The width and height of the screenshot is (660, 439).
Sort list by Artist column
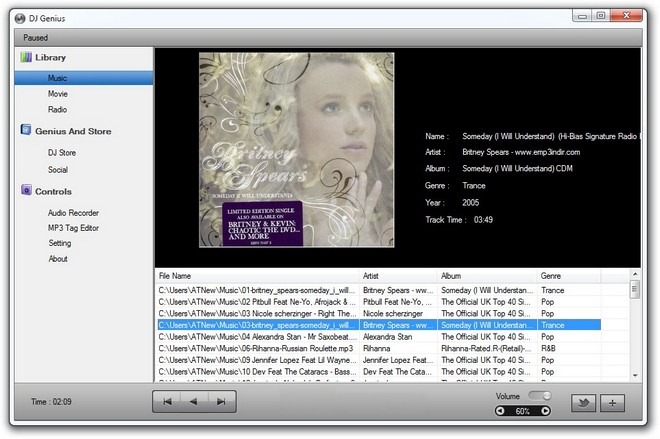click(x=398, y=276)
